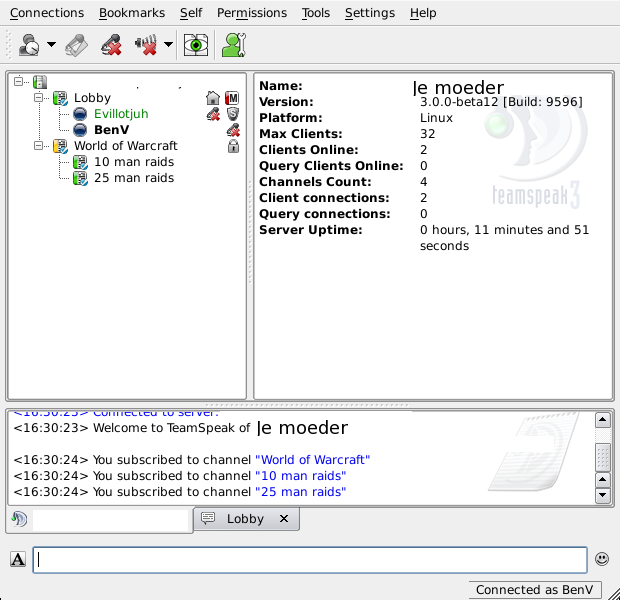Select the Lobby channel in the tree
This screenshot has width=620, height=600.
click(93, 98)
